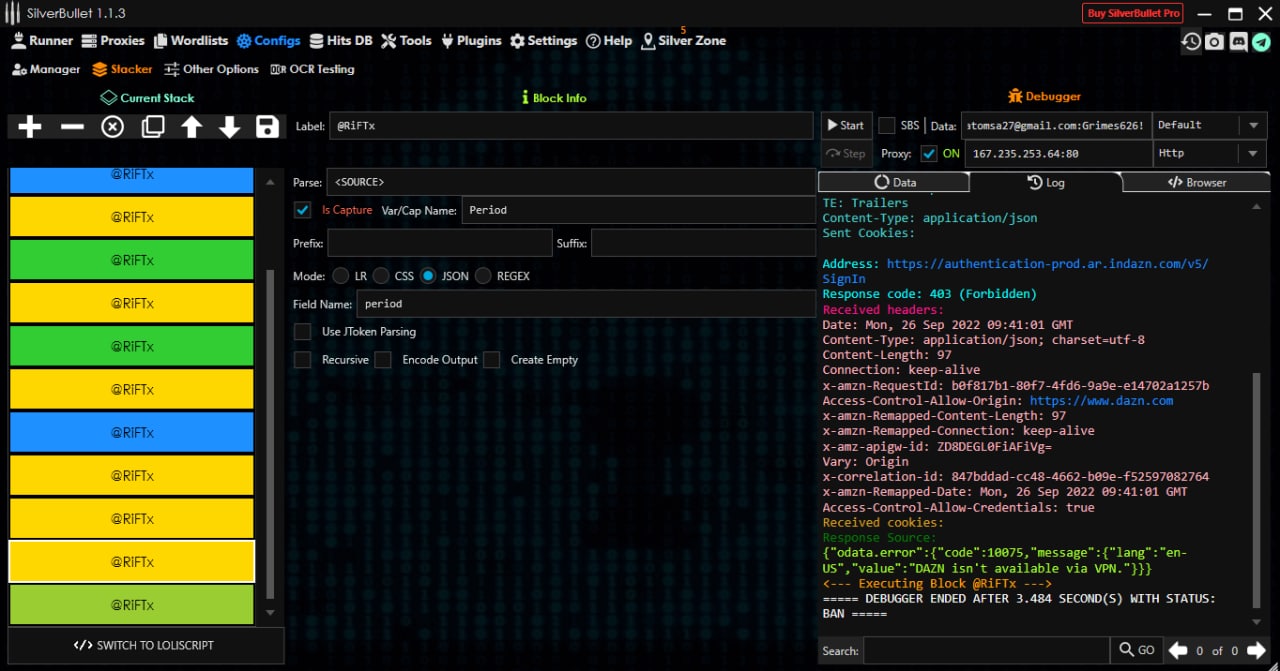Move the selected block up

[191, 127]
